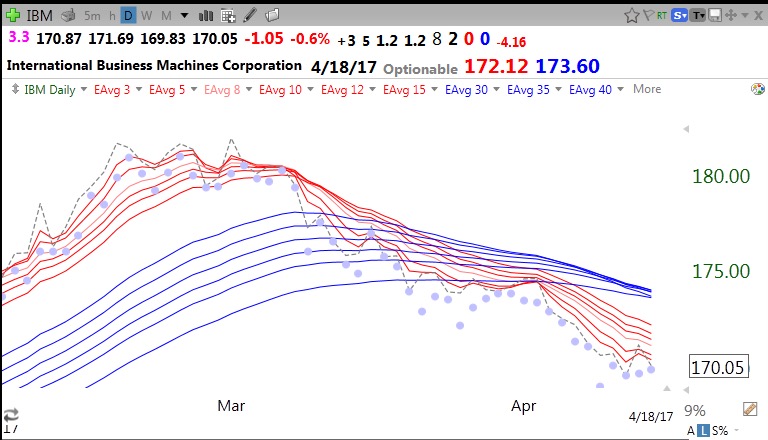Click the IBM ticker symbol field
This screenshot has width=768, height=440.
coord(39,16)
